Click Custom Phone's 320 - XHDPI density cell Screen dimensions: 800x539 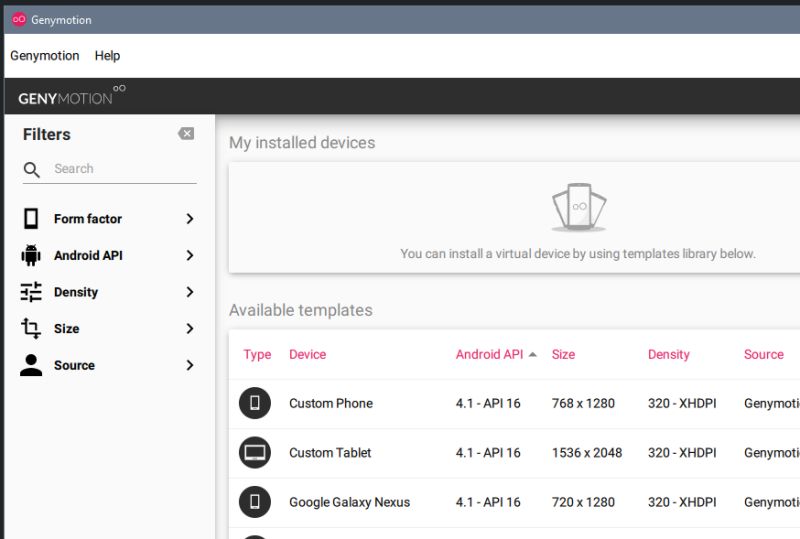coord(682,403)
